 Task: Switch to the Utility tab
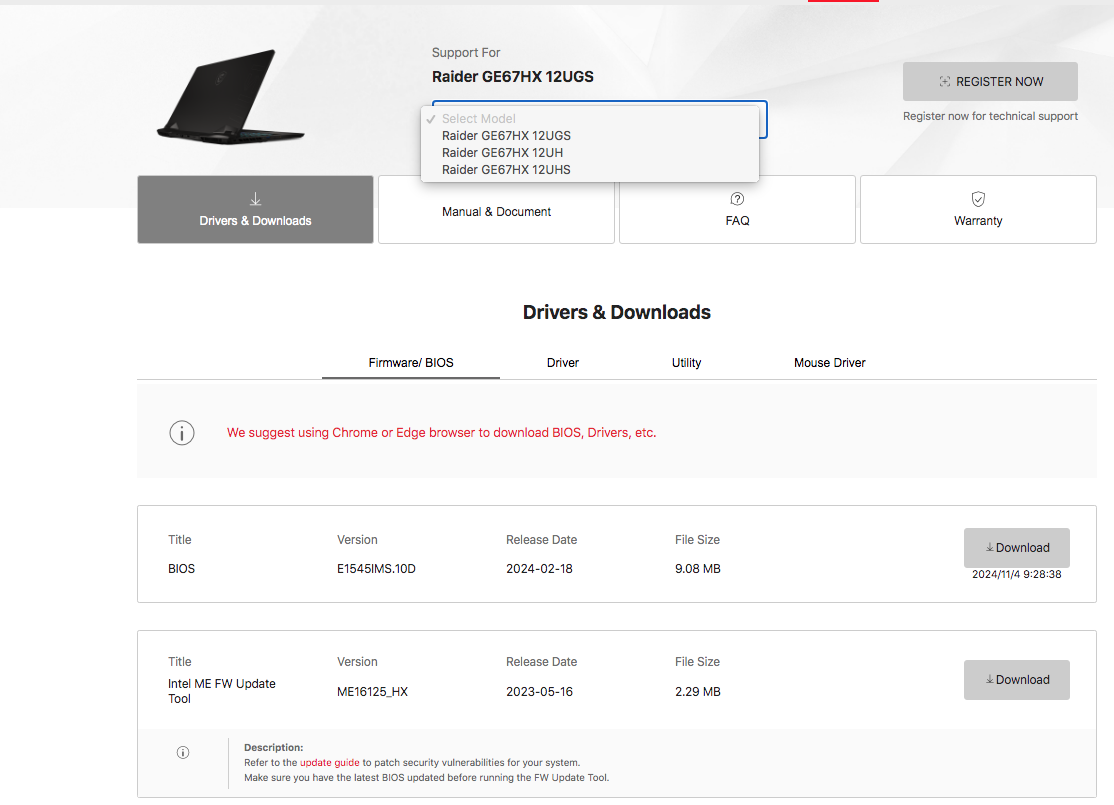click(686, 362)
